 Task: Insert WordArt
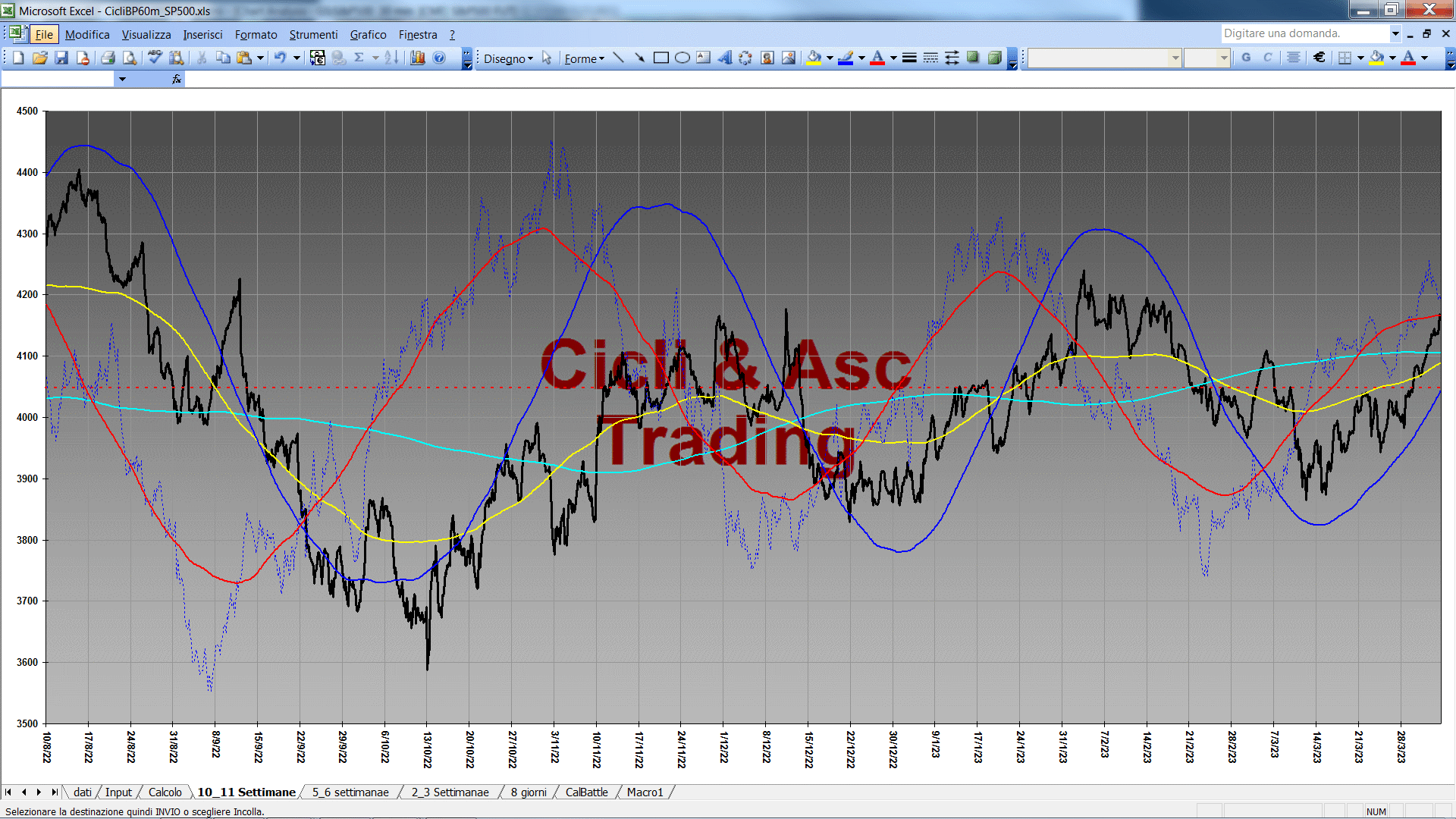tap(724, 58)
